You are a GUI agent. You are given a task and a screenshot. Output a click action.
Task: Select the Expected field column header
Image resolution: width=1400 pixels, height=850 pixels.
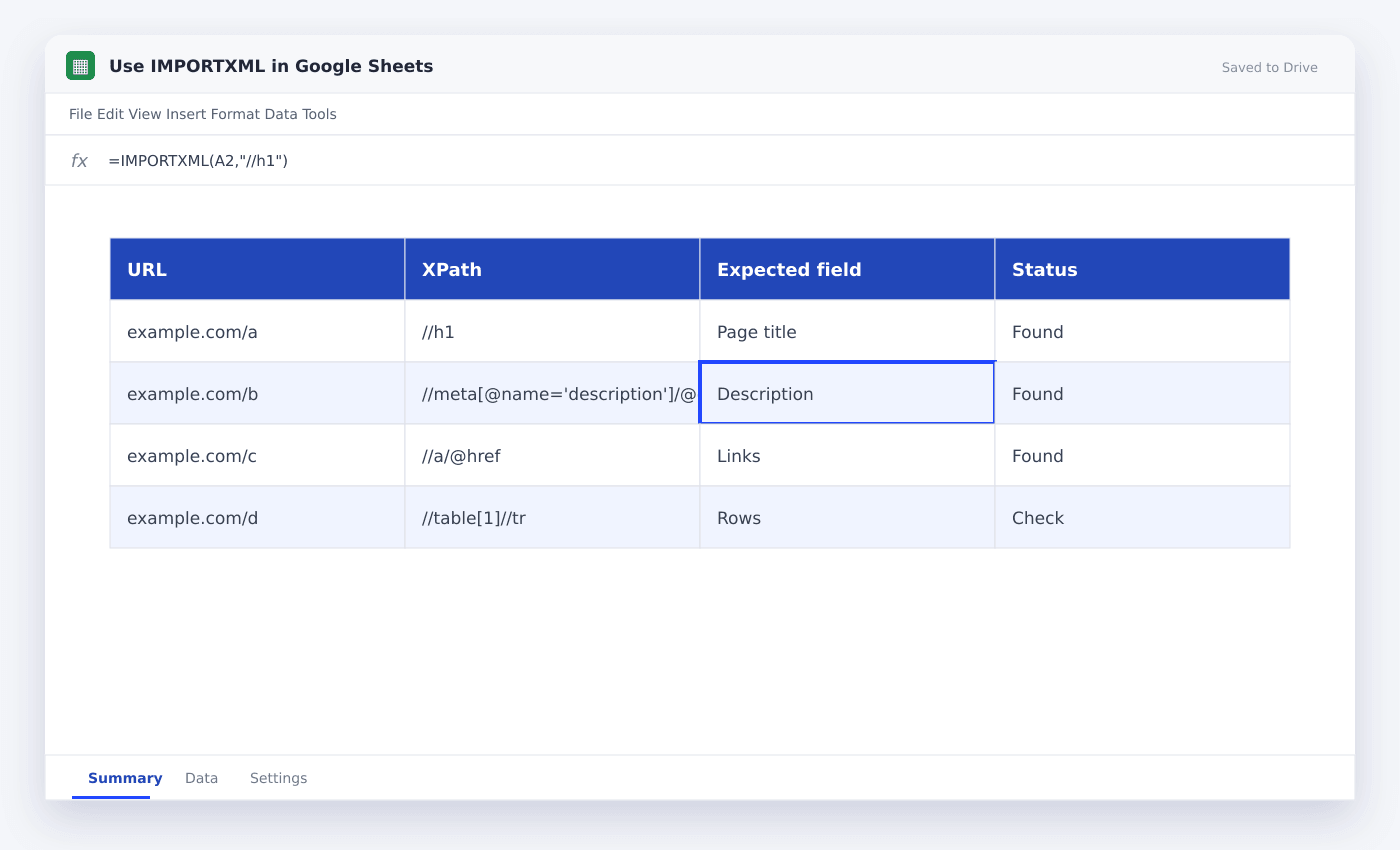847,269
